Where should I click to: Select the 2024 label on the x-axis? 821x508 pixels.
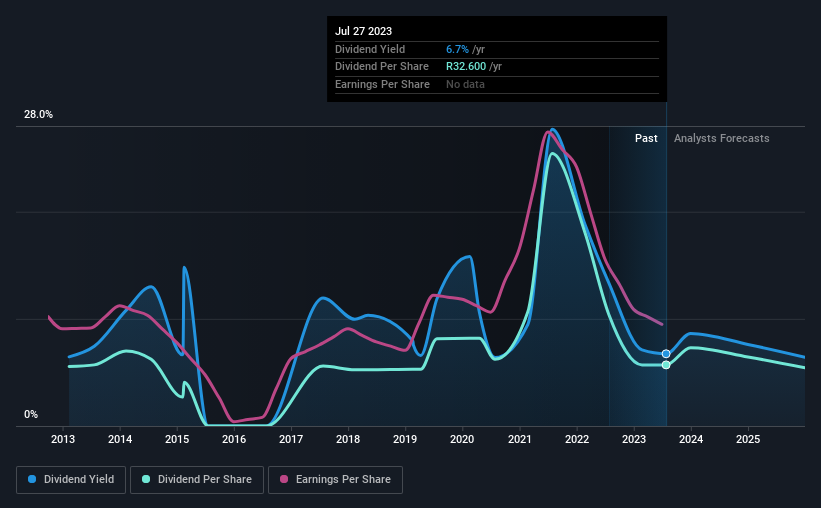pyautogui.click(x=691, y=439)
